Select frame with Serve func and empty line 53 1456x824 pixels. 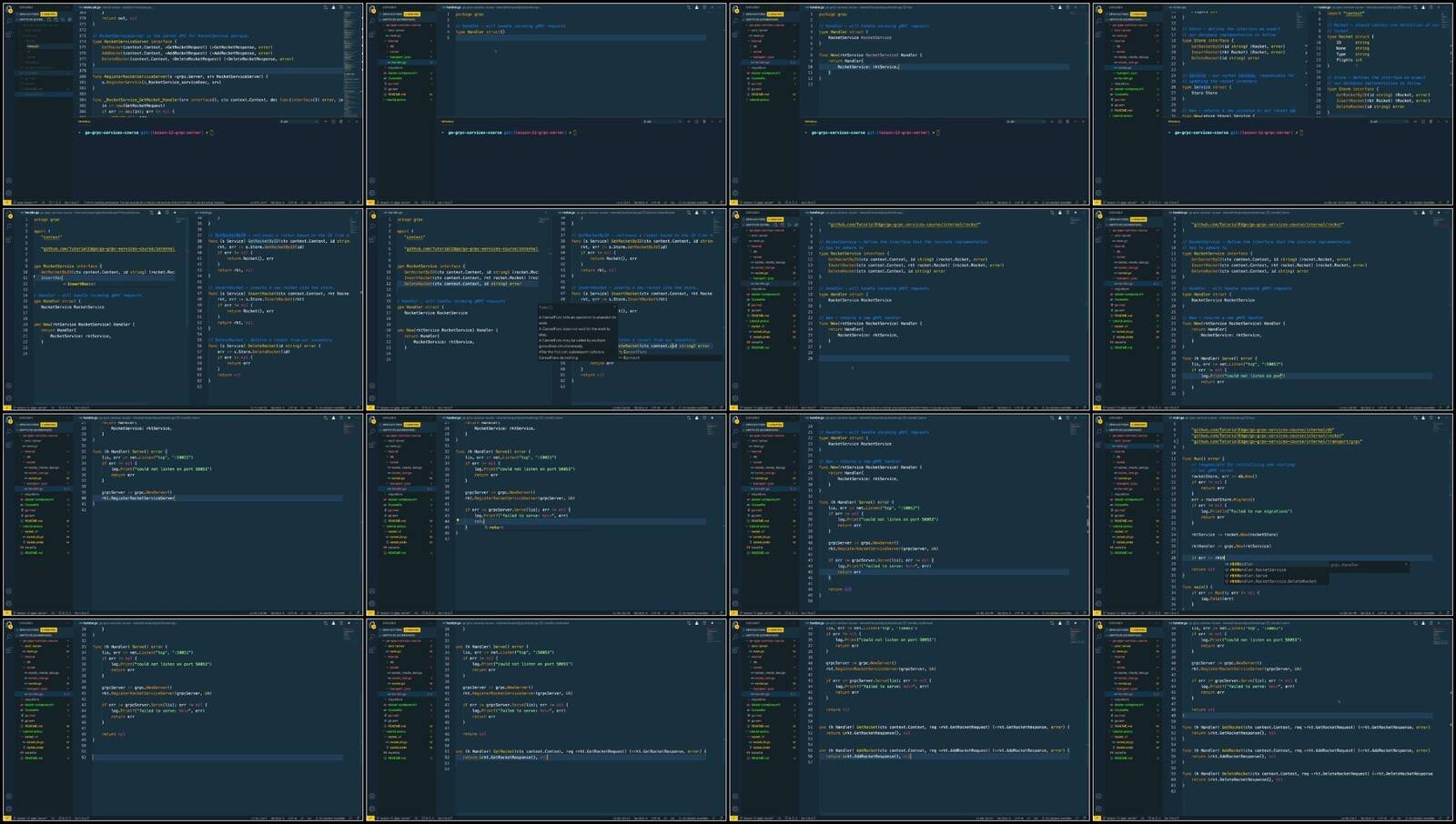point(182,720)
